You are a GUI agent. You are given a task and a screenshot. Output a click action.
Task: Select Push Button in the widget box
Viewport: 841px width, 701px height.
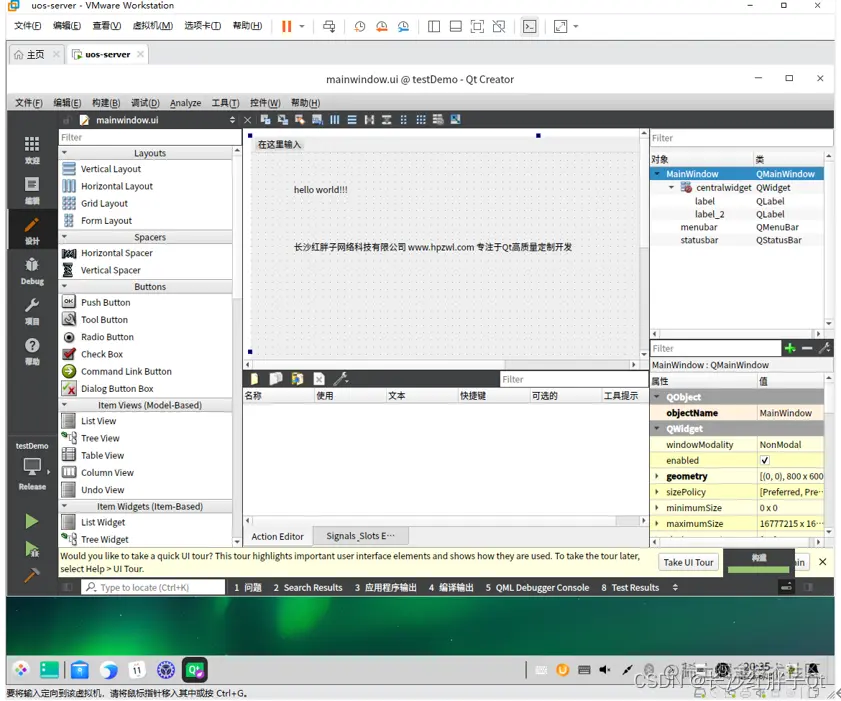(105, 302)
